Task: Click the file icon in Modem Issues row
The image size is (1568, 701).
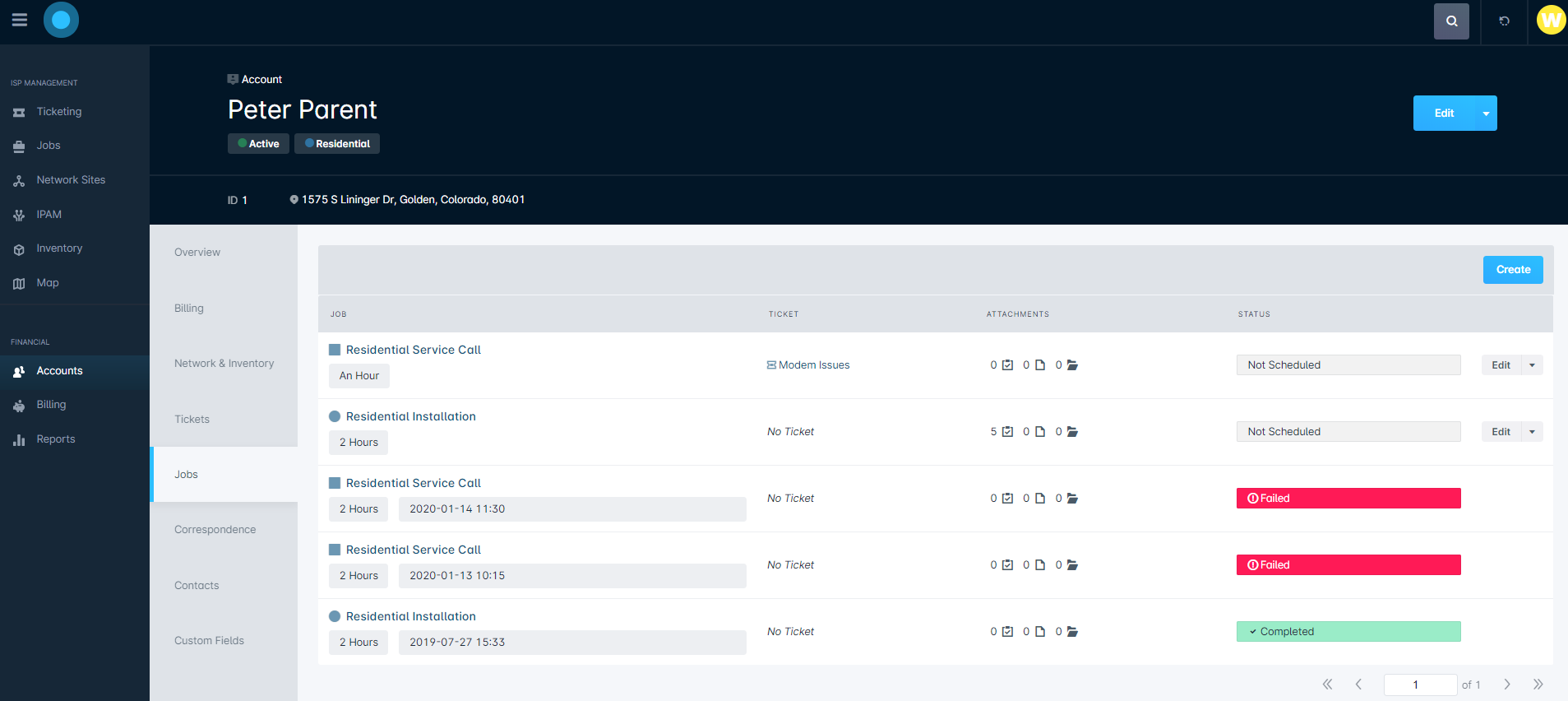Action: click(1040, 365)
